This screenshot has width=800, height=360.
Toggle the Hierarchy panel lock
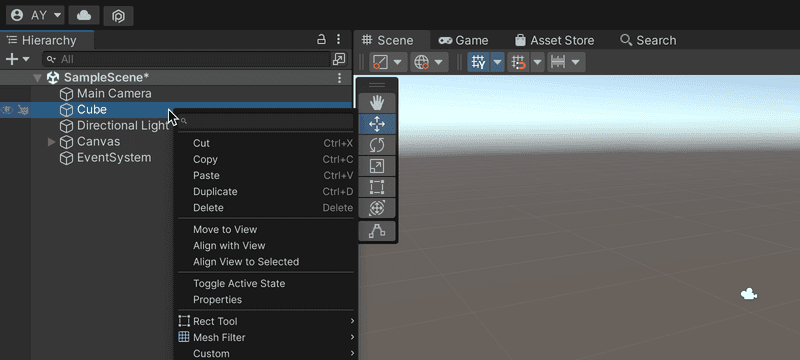point(321,39)
